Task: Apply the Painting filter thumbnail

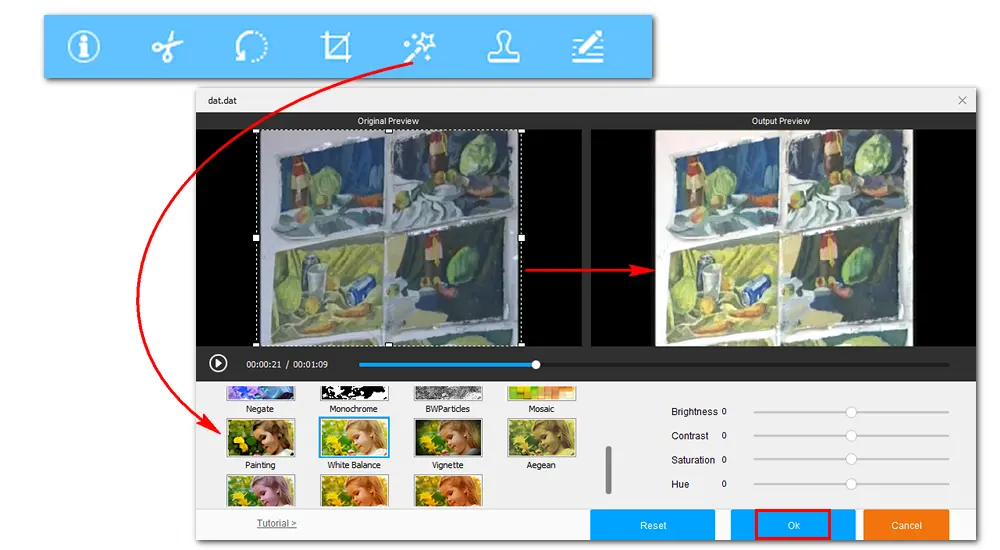Action: pyautogui.click(x=260, y=438)
